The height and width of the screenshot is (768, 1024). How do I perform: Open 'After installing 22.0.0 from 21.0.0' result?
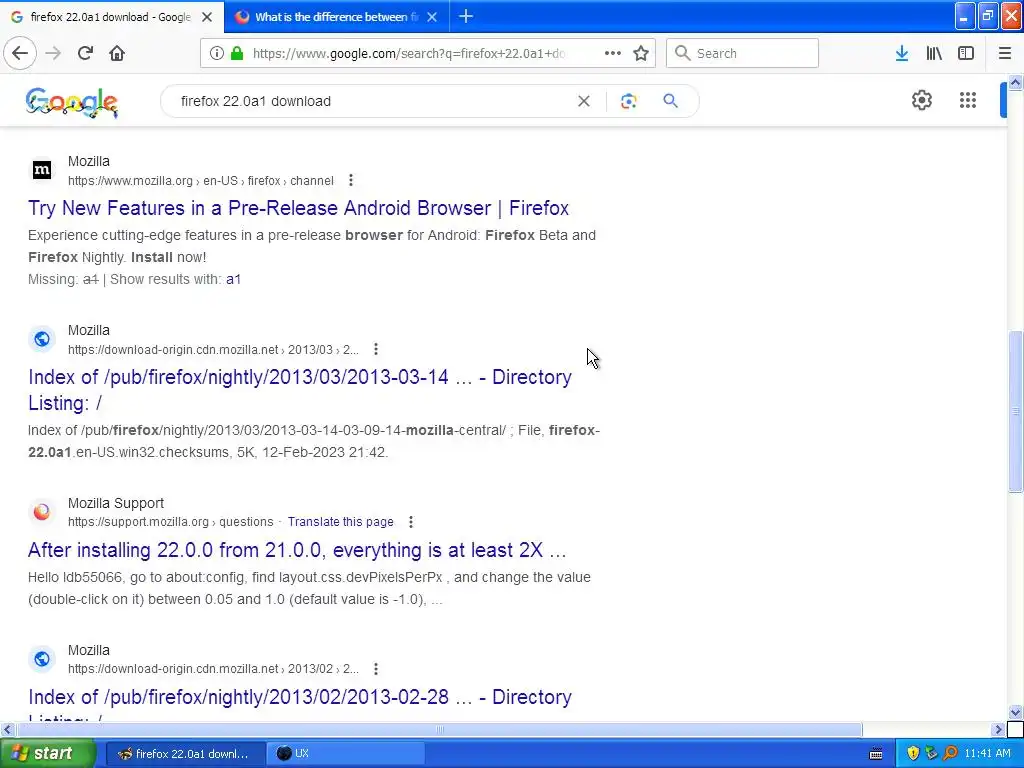tap(297, 550)
